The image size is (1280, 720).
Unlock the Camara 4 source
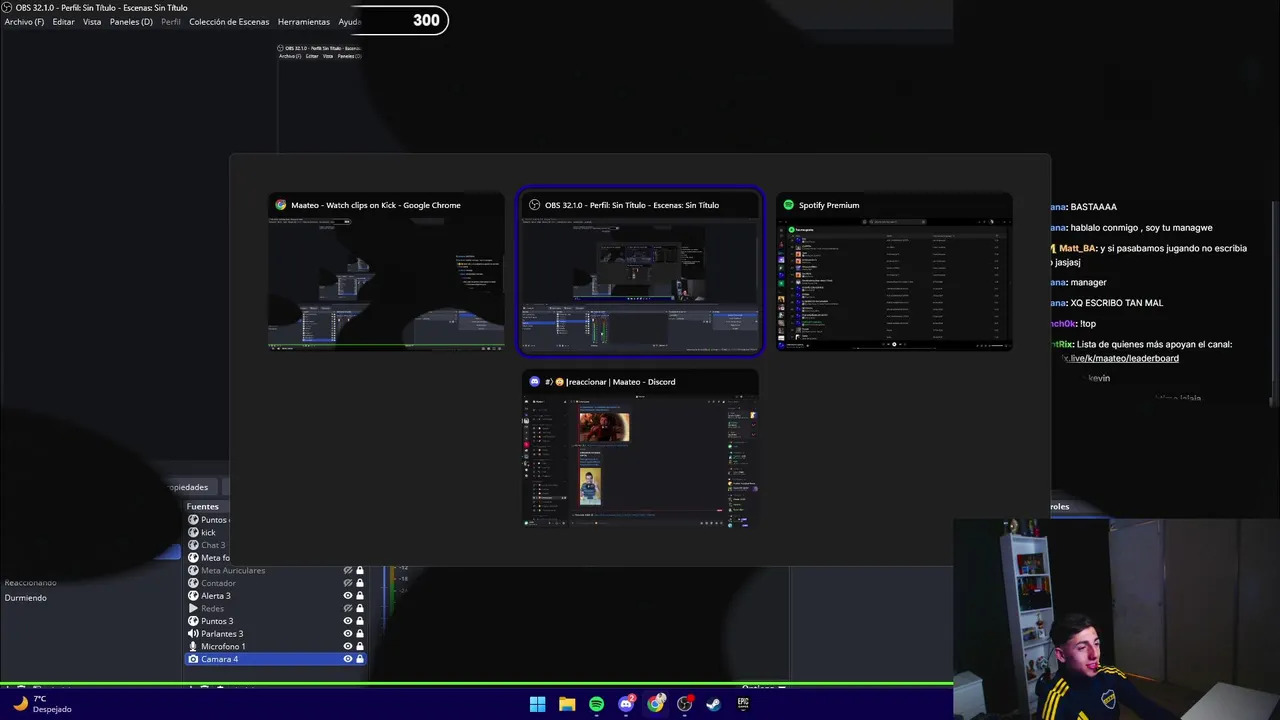click(x=360, y=659)
